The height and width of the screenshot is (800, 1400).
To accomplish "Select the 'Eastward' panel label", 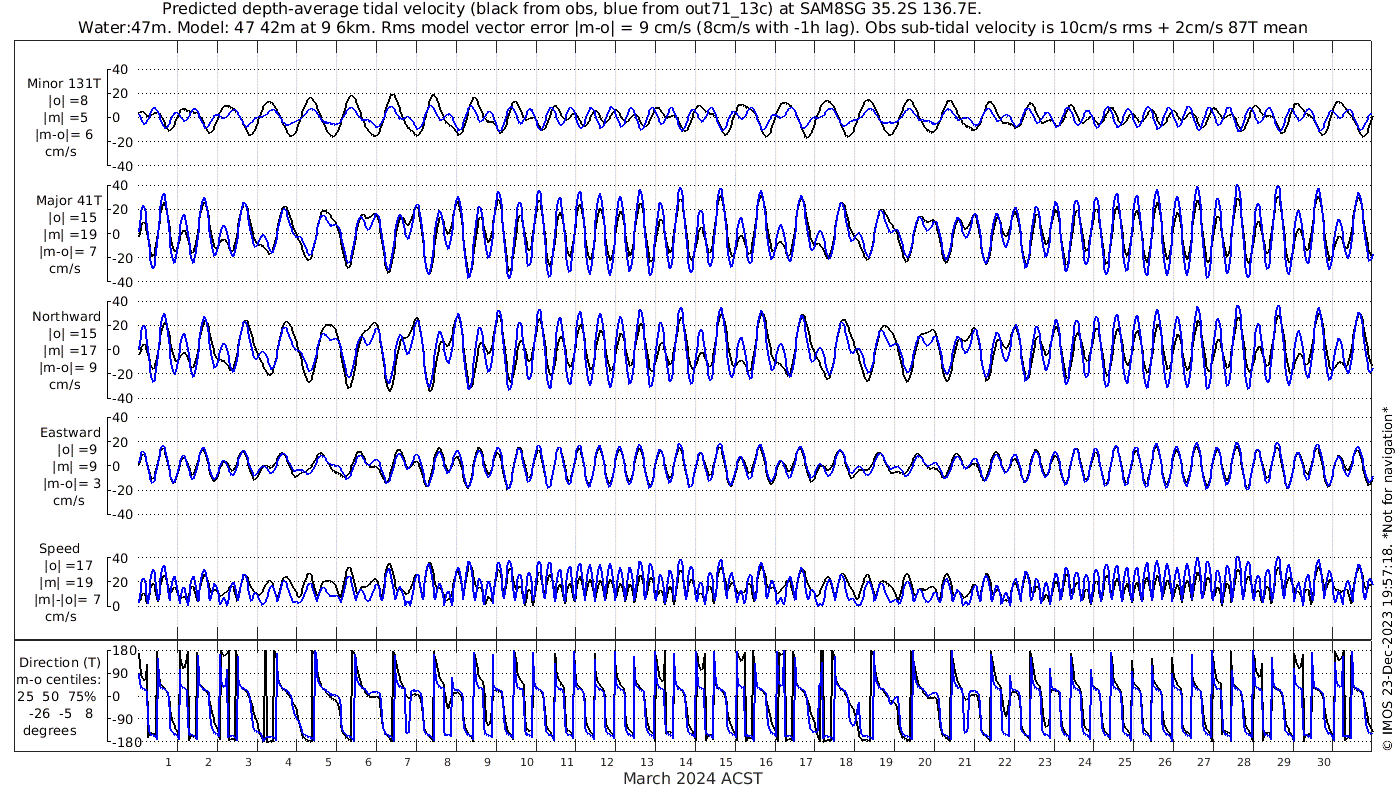I will (x=70, y=433).
